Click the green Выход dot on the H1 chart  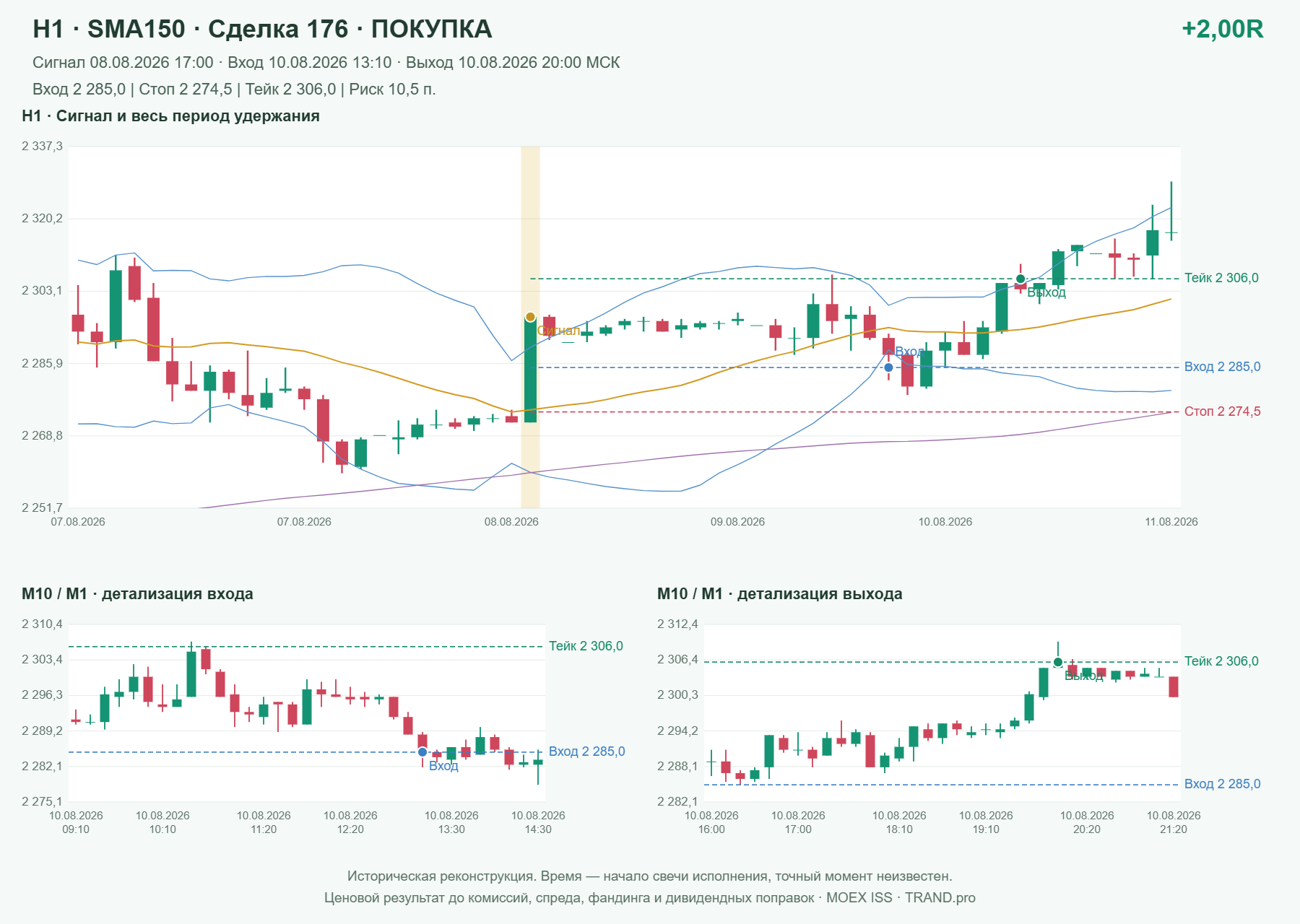pyautogui.click(x=1020, y=279)
